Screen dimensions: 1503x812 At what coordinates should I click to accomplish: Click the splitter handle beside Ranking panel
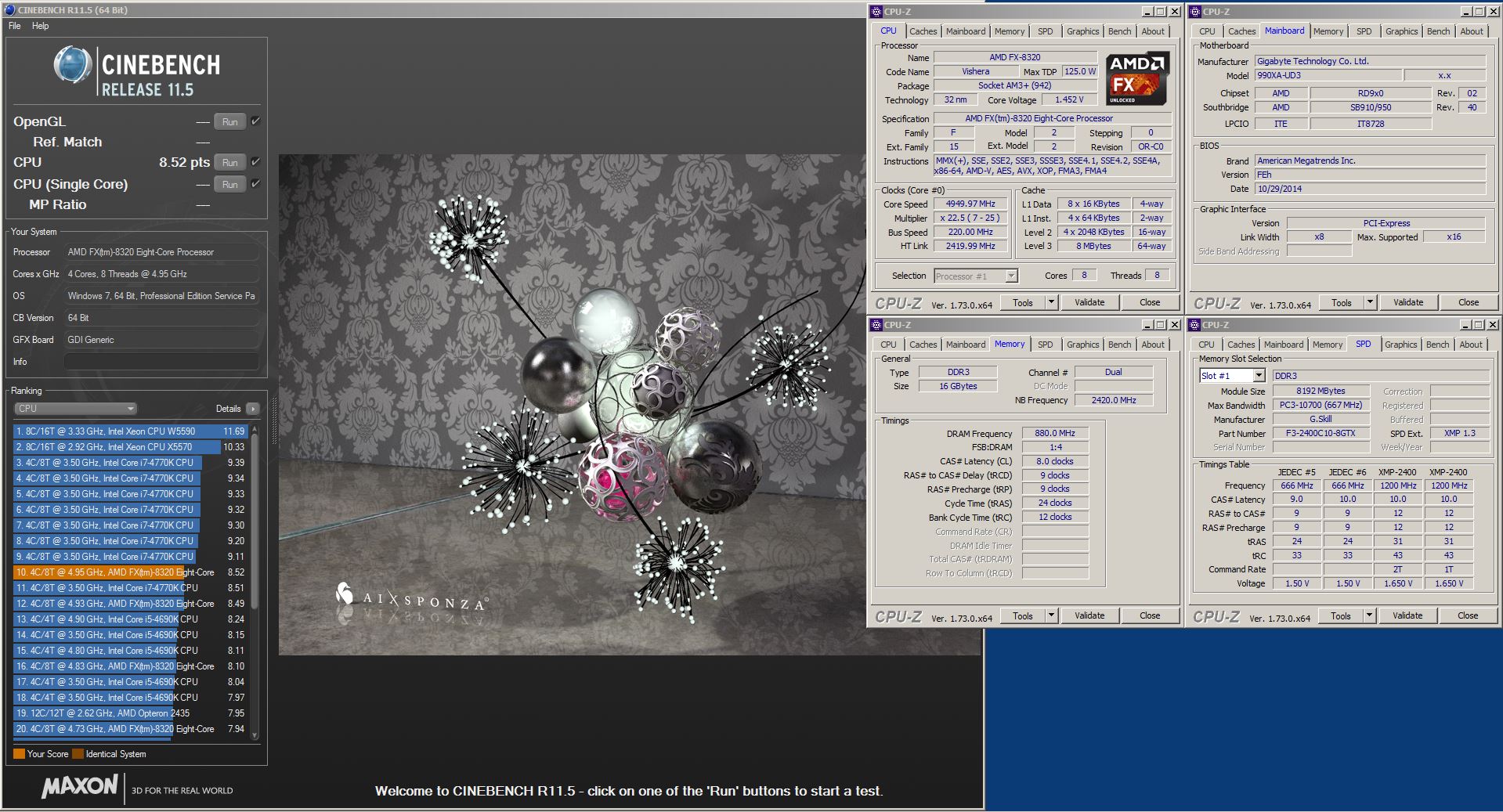273,420
